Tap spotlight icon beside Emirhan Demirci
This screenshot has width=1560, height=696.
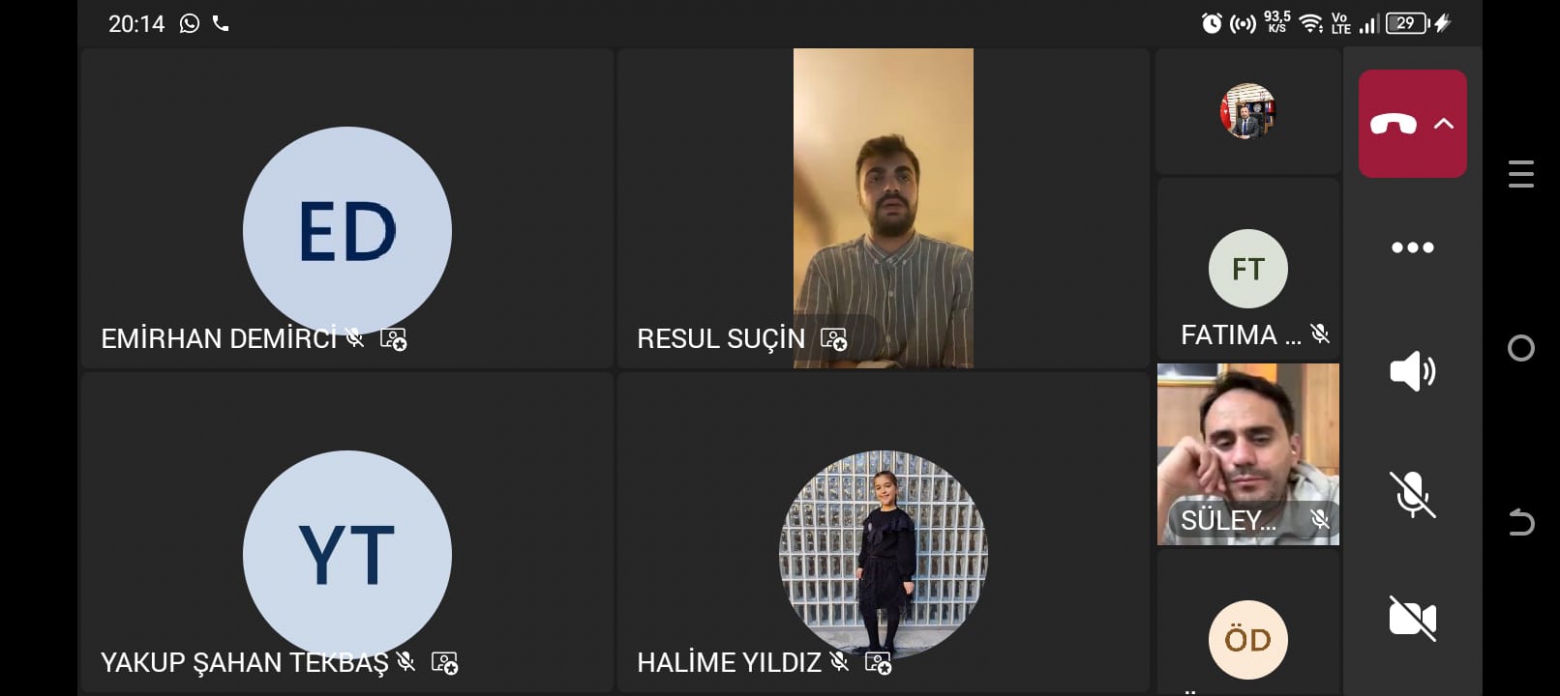[393, 339]
